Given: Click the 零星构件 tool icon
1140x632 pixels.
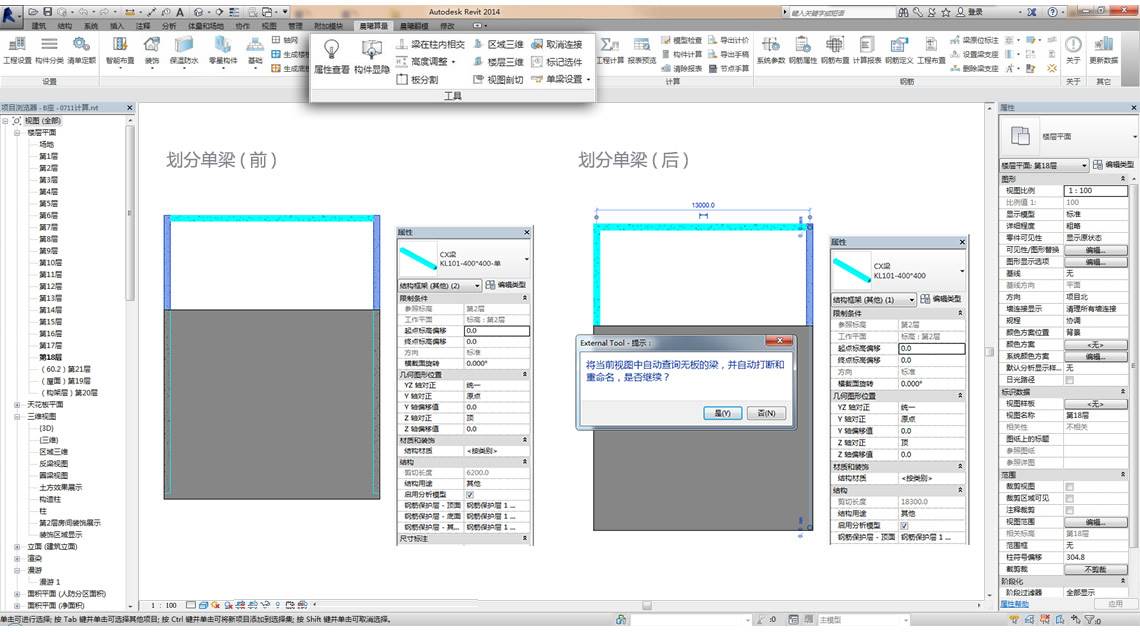Looking at the screenshot, I should coord(222,45).
